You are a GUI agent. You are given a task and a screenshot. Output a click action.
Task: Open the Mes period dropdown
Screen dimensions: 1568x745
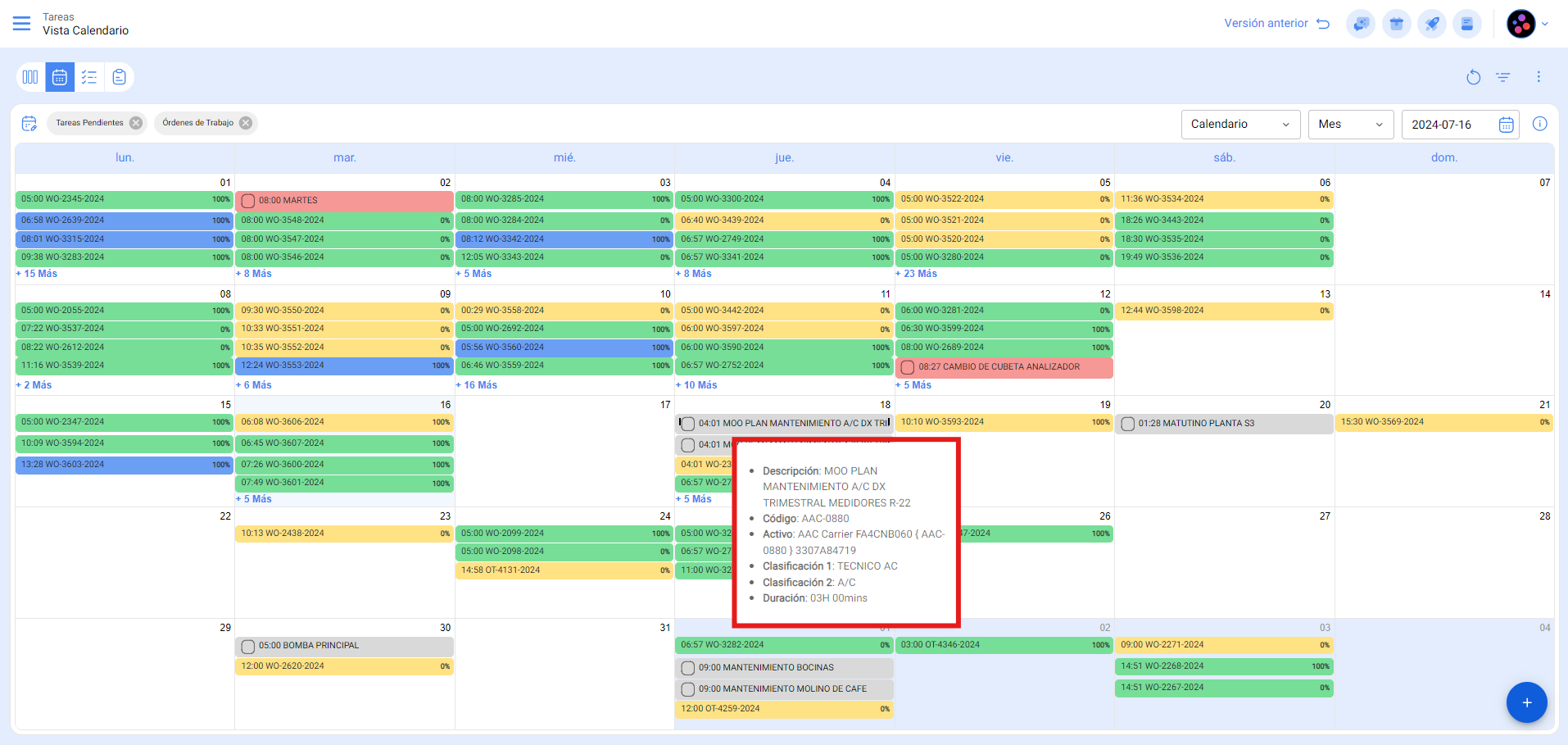click(1350, 125)
